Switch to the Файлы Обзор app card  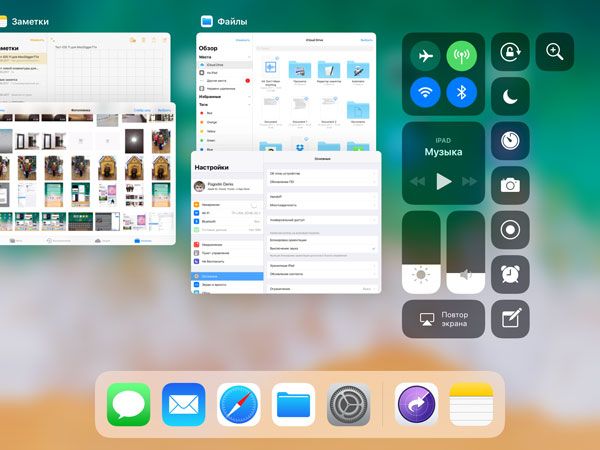[286, 92]
